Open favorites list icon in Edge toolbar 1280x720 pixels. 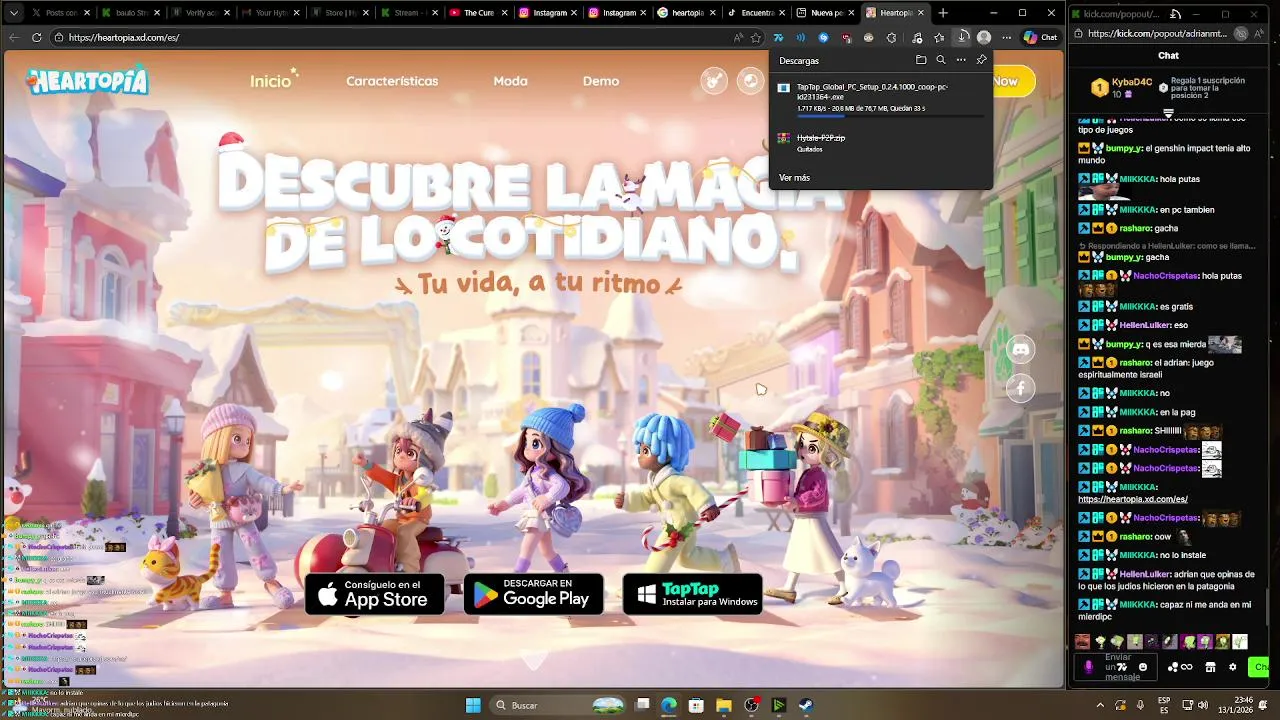pyautogui.click(x=939, y=37)
